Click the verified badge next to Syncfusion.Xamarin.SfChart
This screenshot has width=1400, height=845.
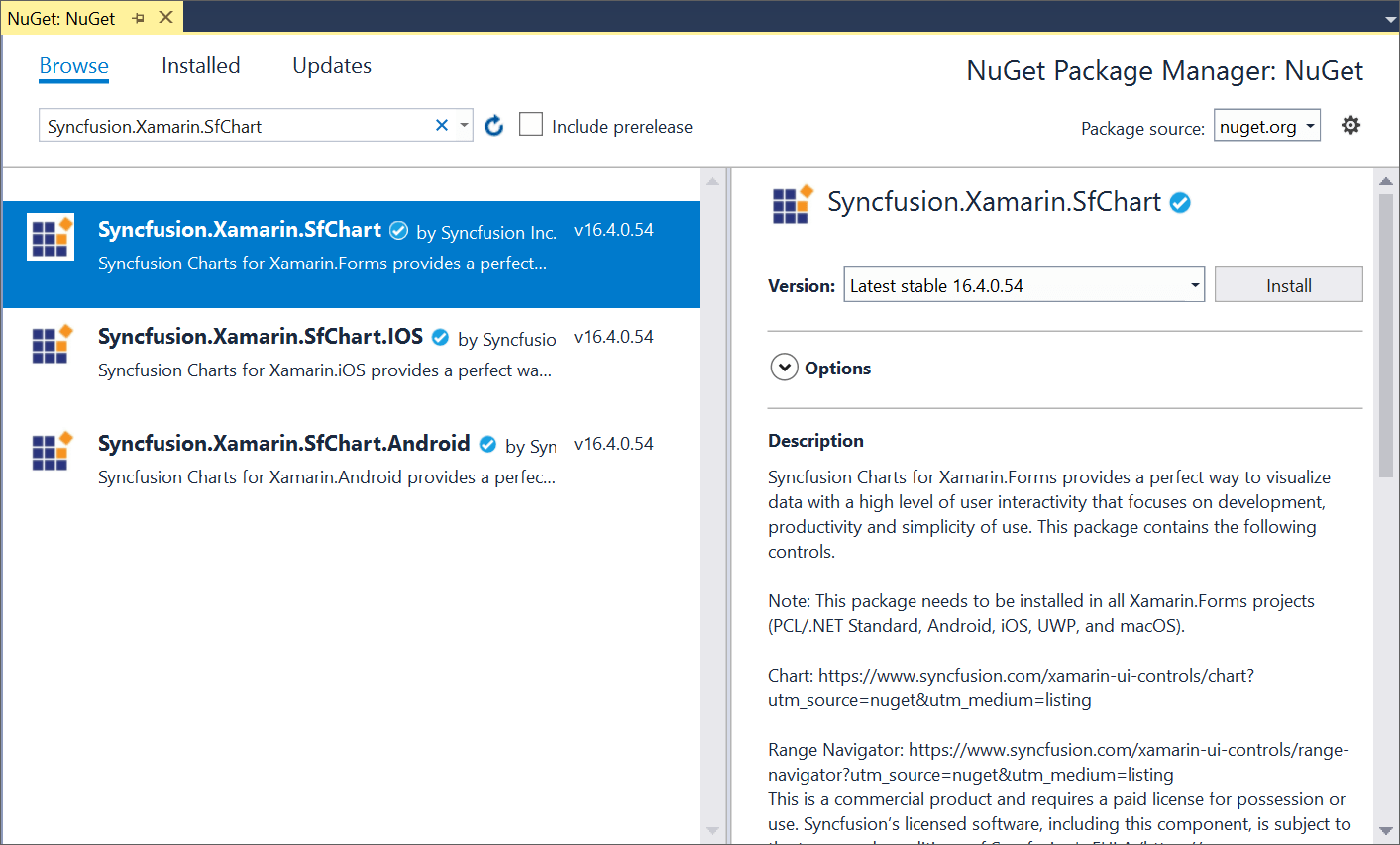point(398,229)
